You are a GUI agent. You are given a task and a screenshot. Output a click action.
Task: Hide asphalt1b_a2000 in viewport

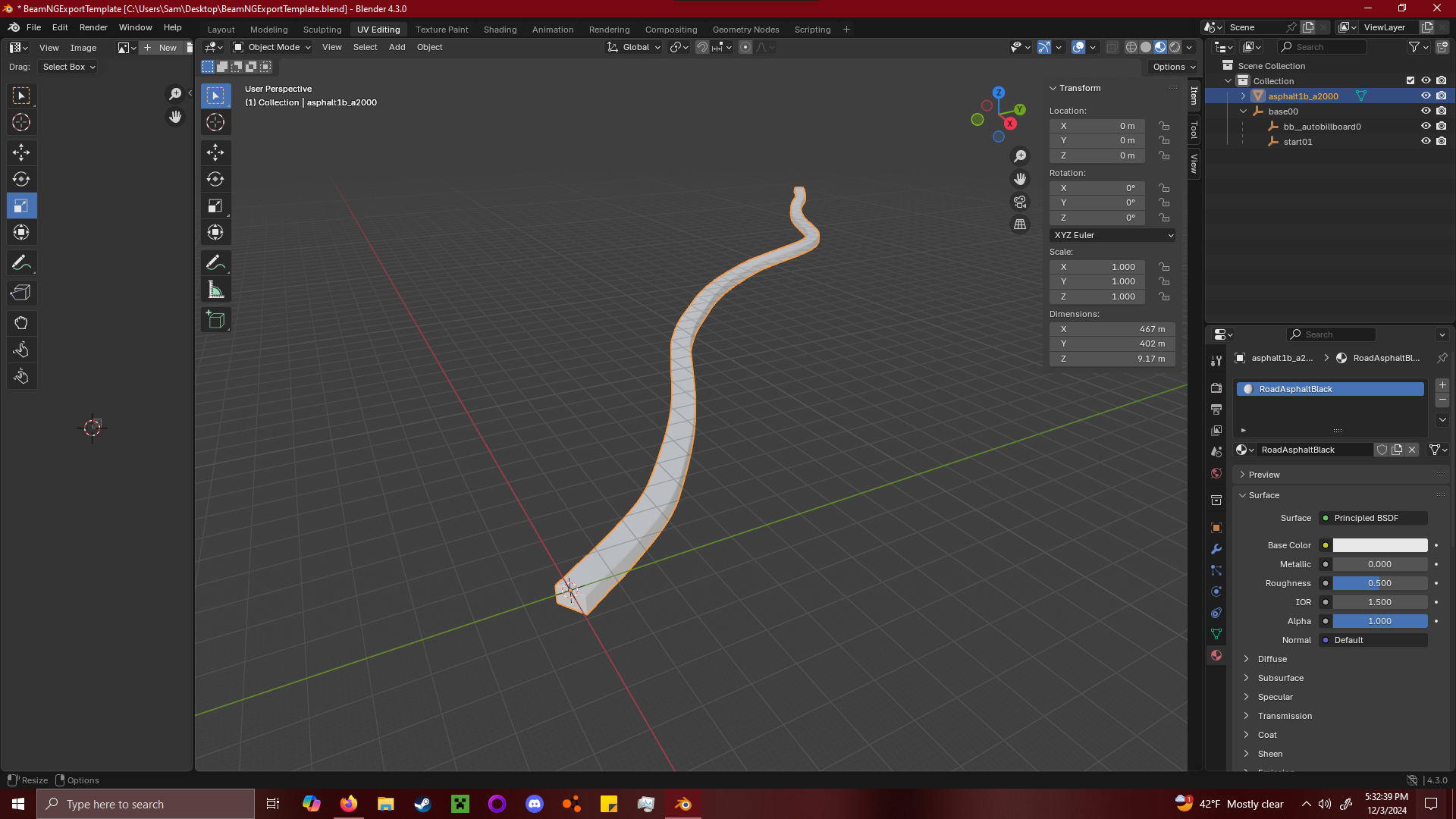pyautogui.click(x=1426, y=96)
